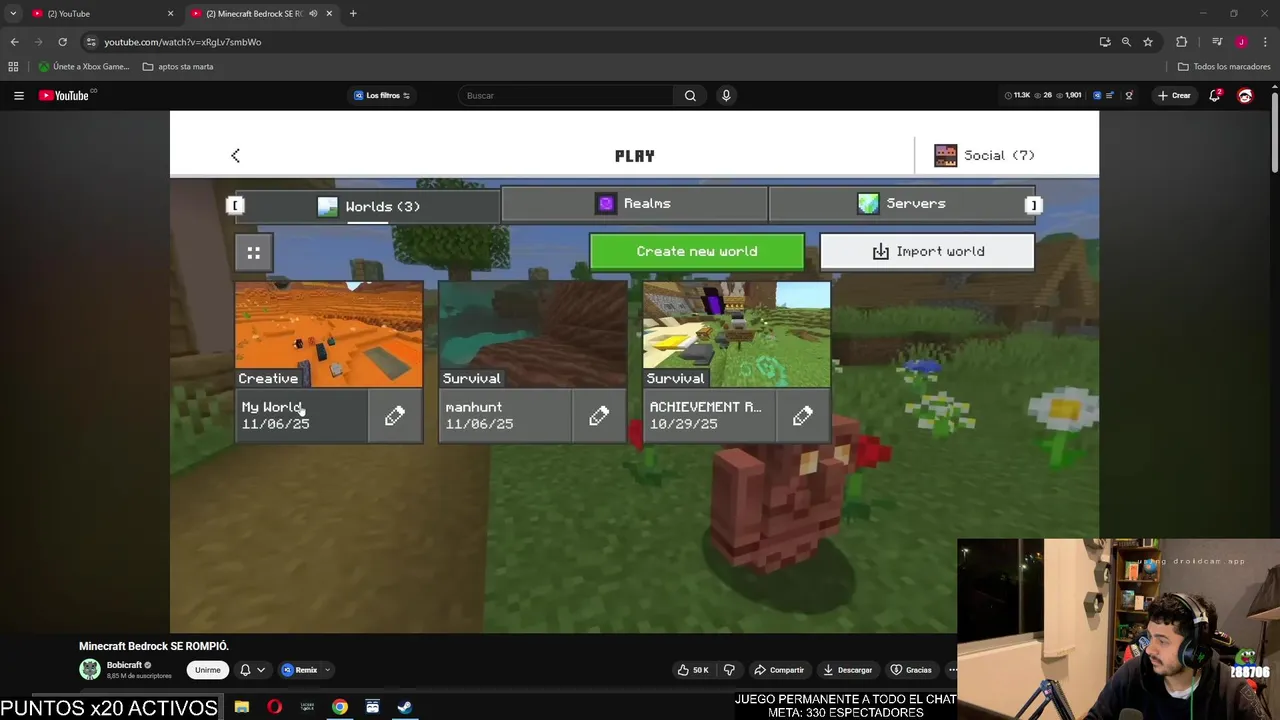
Task: Click the My World name label
Action: (271, 407)
